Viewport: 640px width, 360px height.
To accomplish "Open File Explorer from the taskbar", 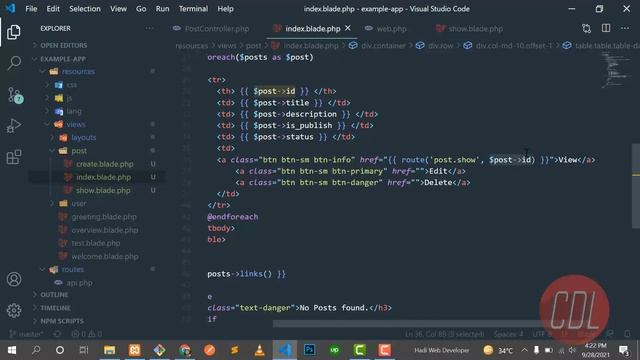I will [109, 350].
